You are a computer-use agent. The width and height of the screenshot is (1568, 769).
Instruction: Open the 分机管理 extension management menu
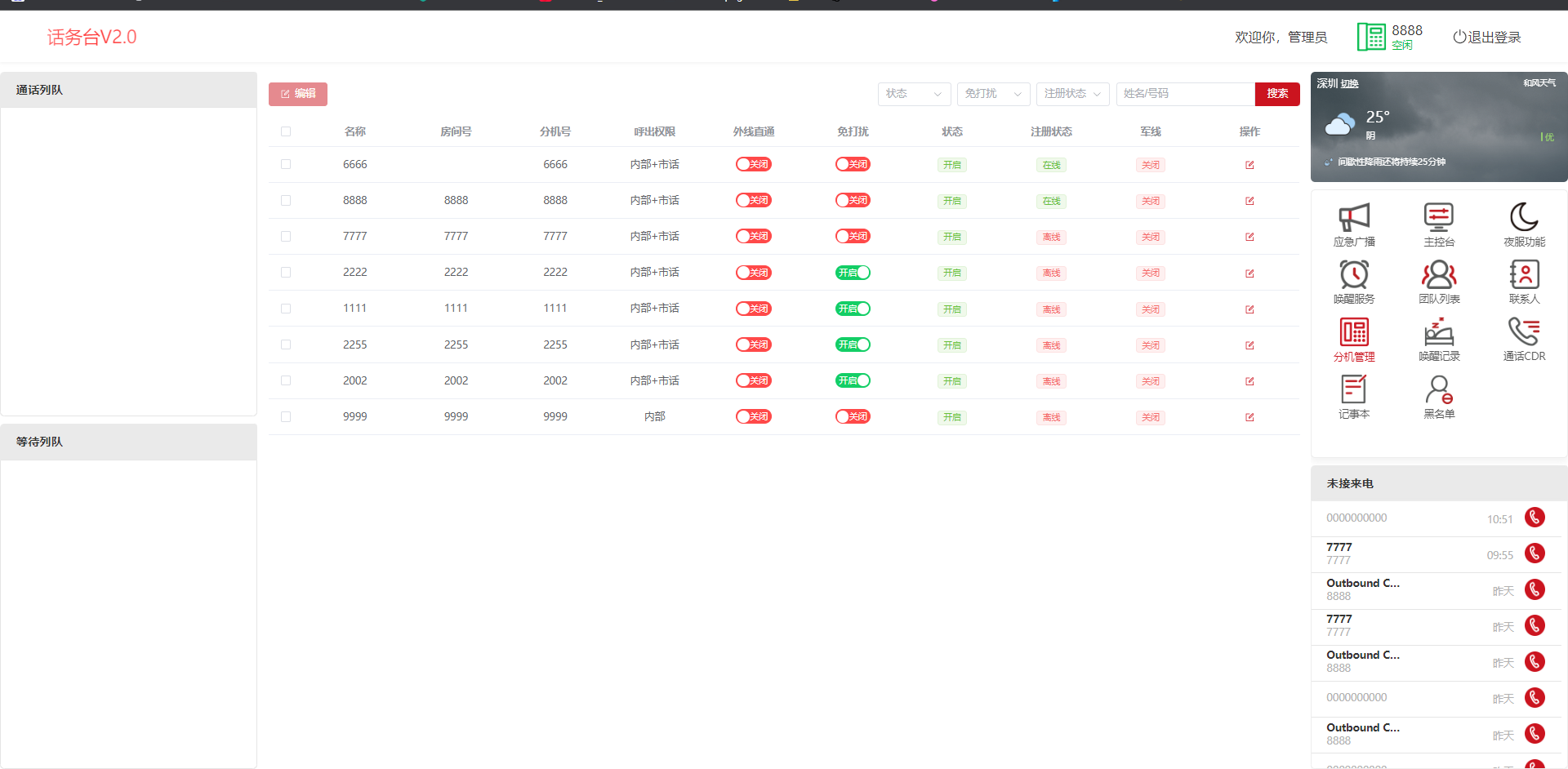1353,333
